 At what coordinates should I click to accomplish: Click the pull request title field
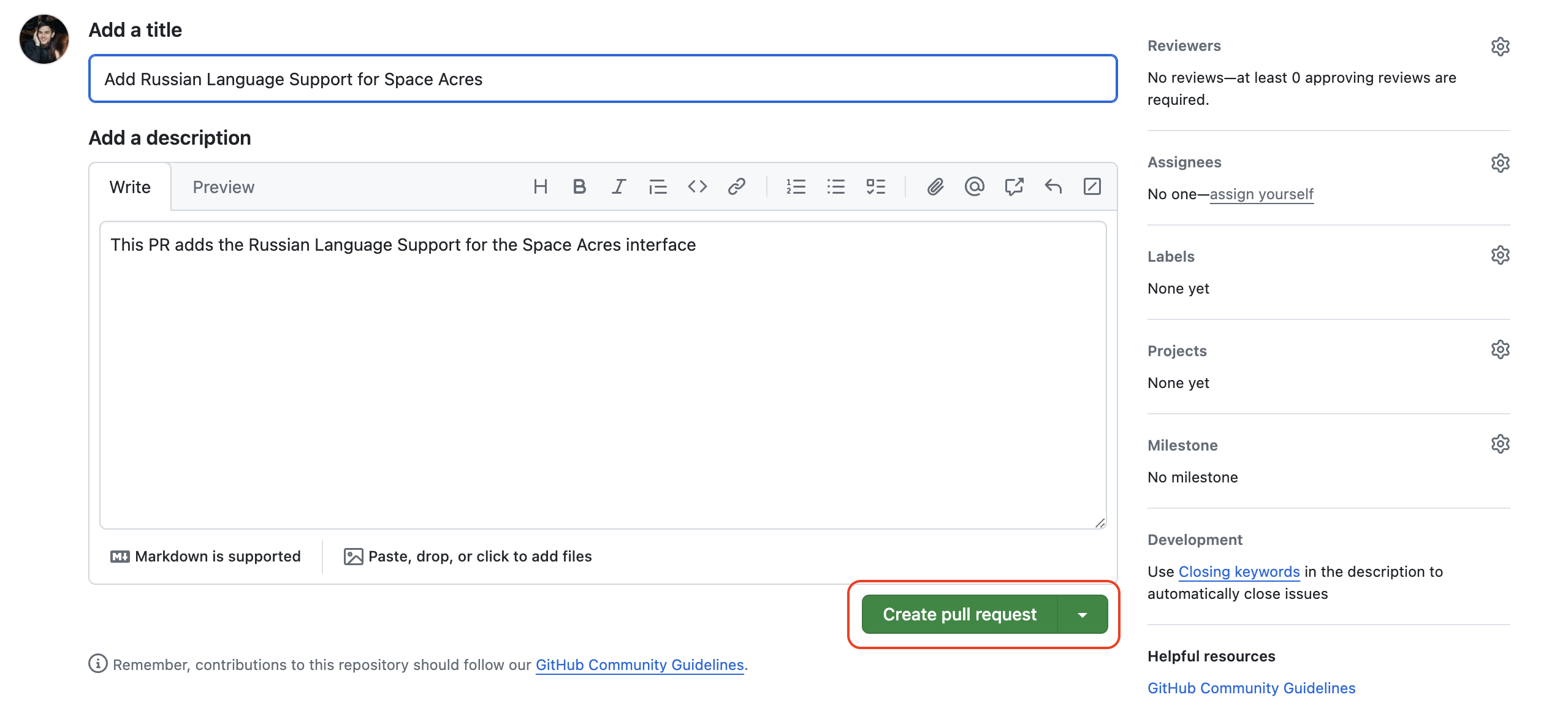pos(603,79)
